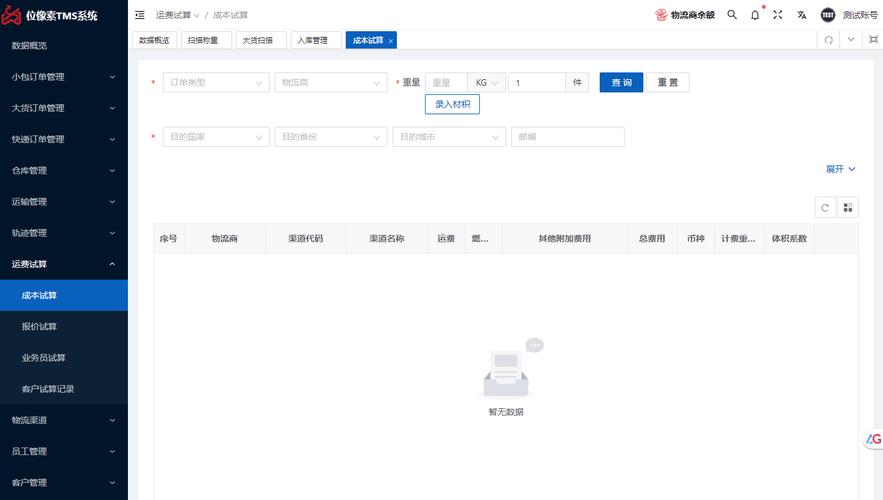Click 渠道名称 column header
Screen dimensions: 883x500
387,238
